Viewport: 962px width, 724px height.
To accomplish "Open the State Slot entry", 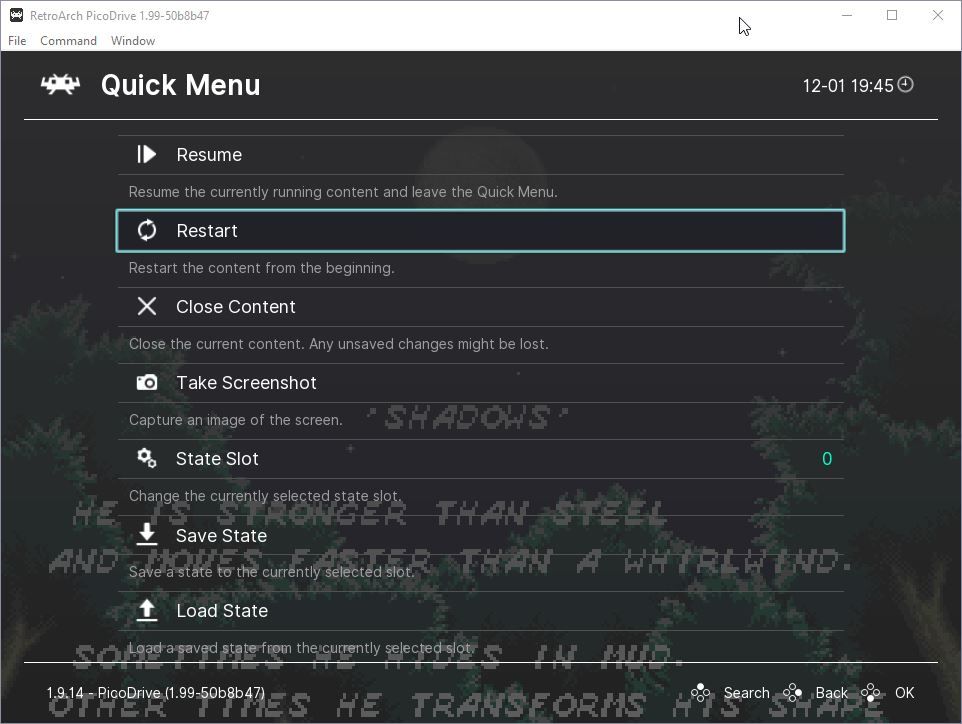I will coord(481,459).
